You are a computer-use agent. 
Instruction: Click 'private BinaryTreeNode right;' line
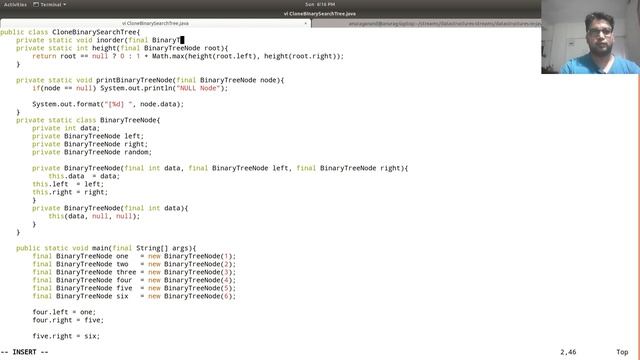point(90,144)
